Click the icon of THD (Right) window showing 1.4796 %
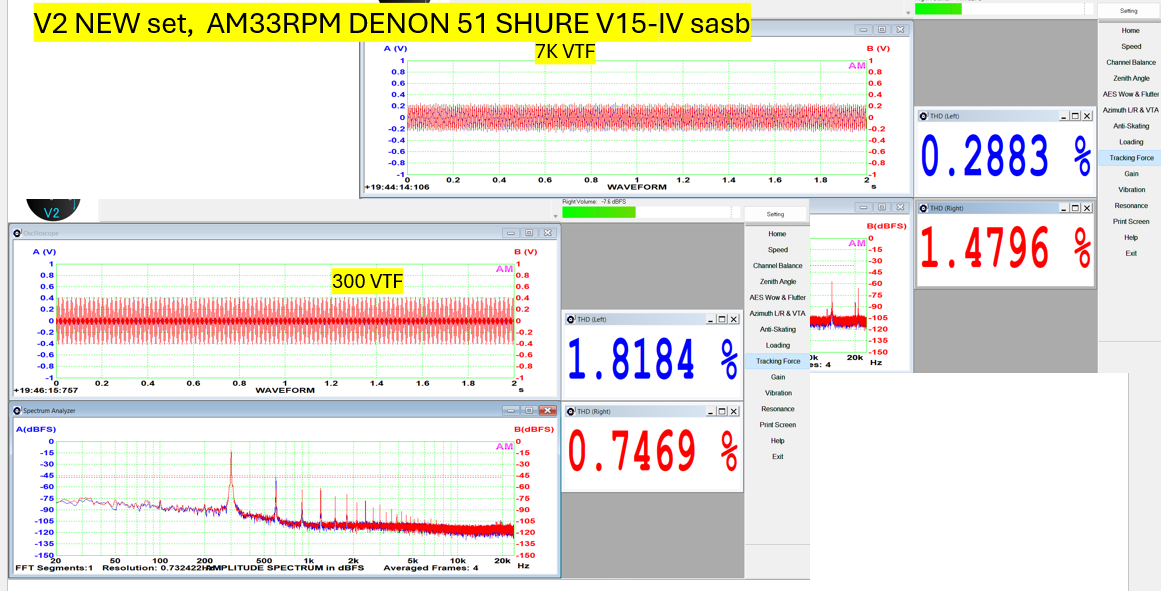1161x591 pixels. (923, 208)
